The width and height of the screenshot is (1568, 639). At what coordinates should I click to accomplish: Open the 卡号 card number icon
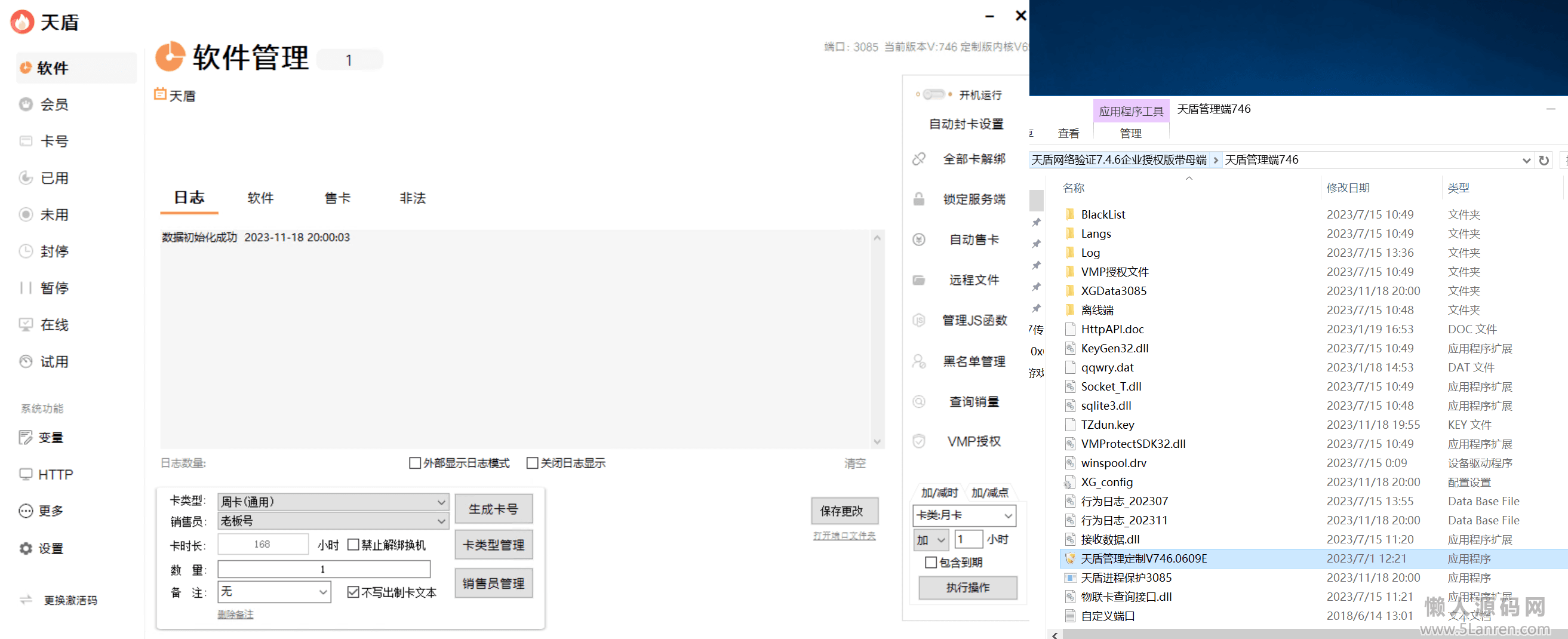[26, 141]
